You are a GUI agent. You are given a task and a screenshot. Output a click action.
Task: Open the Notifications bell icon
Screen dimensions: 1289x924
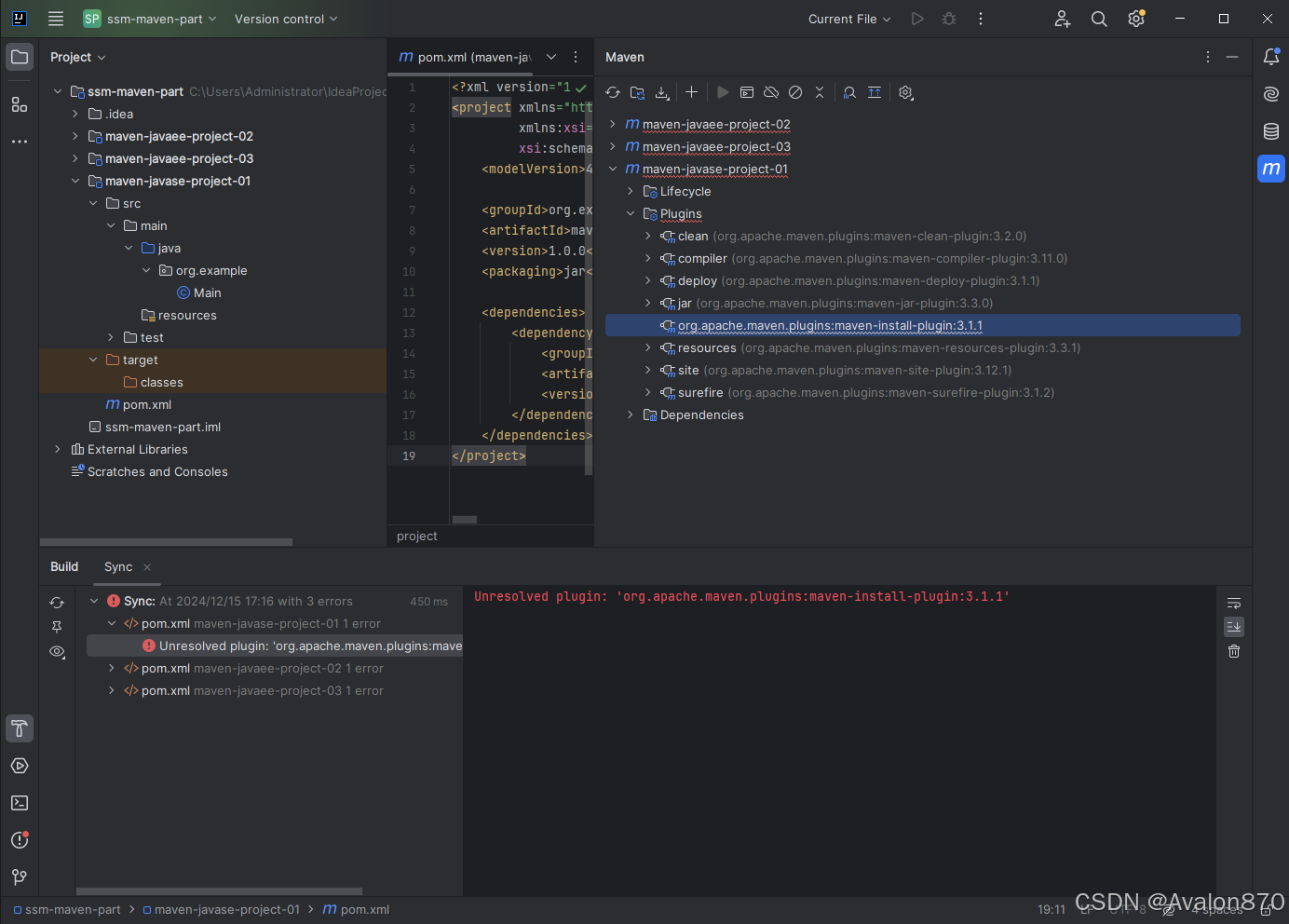1270,57
